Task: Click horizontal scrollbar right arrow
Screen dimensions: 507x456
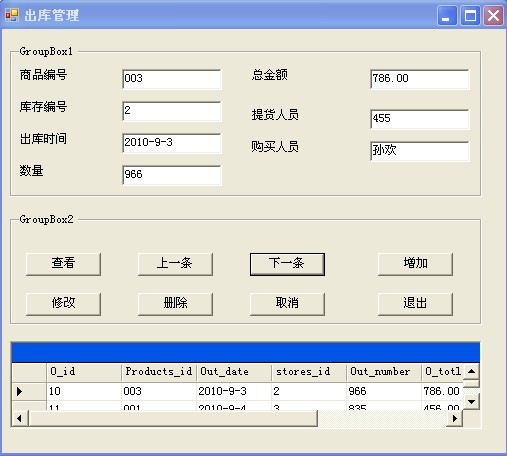Action: (455, 418)
